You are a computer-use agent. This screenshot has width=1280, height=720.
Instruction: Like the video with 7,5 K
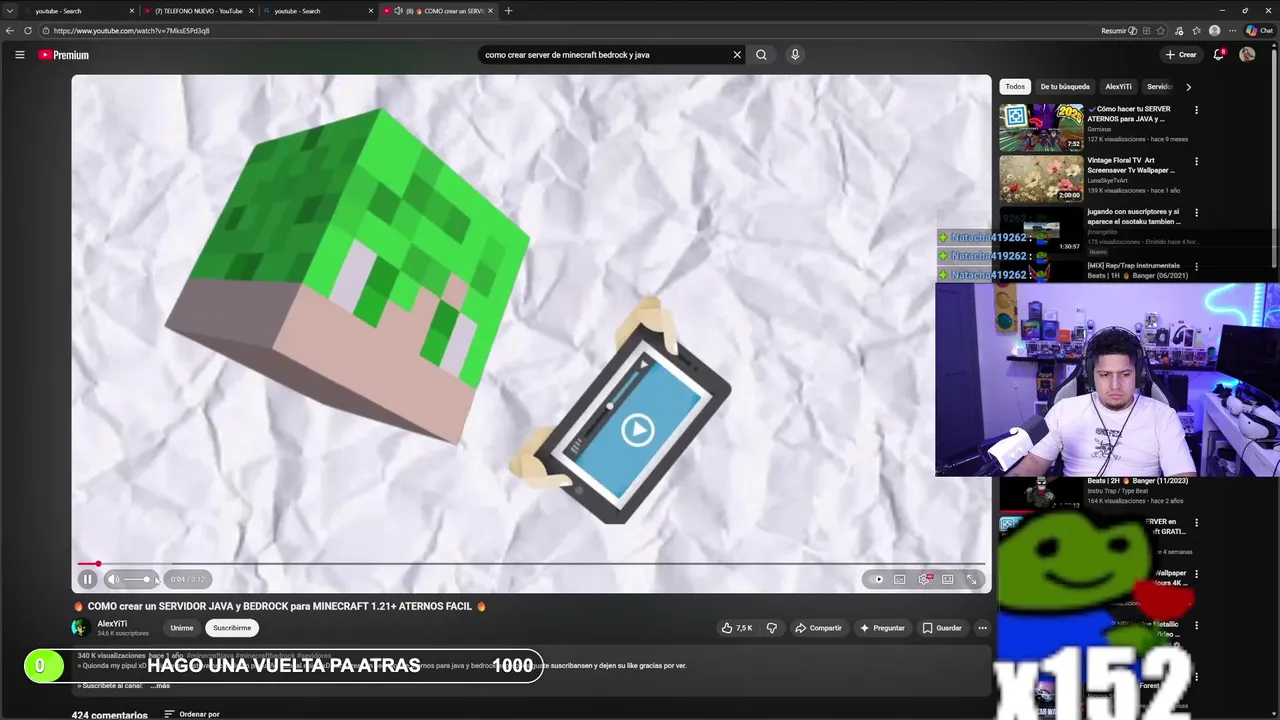coord(738,628)
